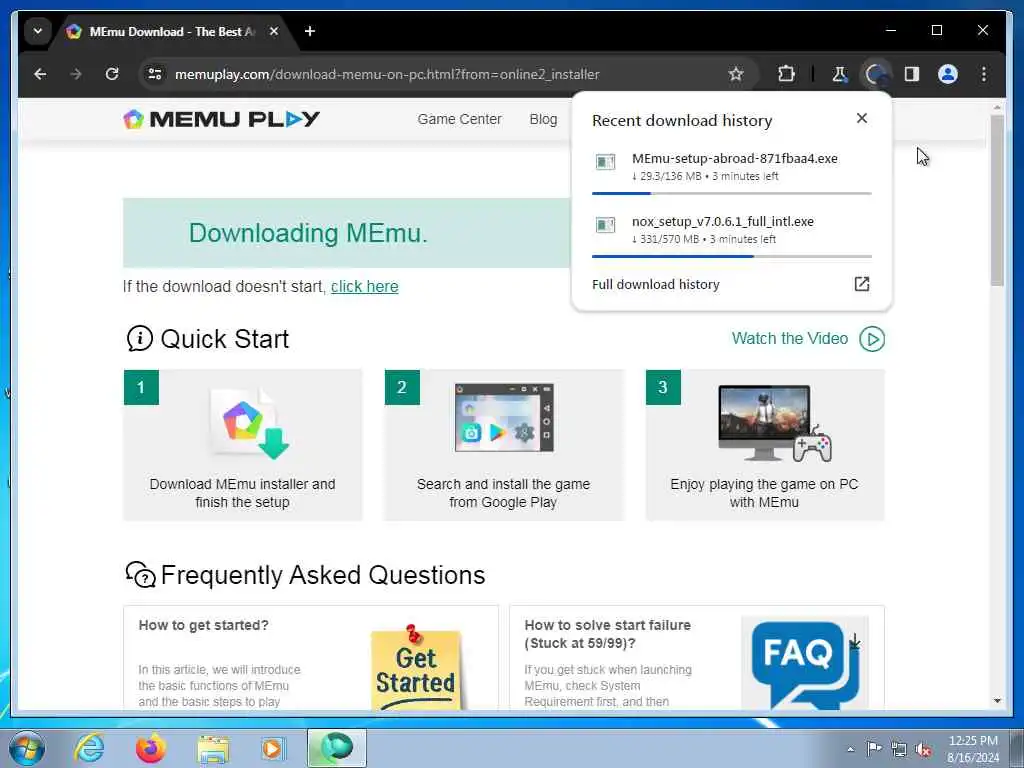Click the MEMU PLAY logo
Screen dimensions: 1024x768
tap(221, 119)
